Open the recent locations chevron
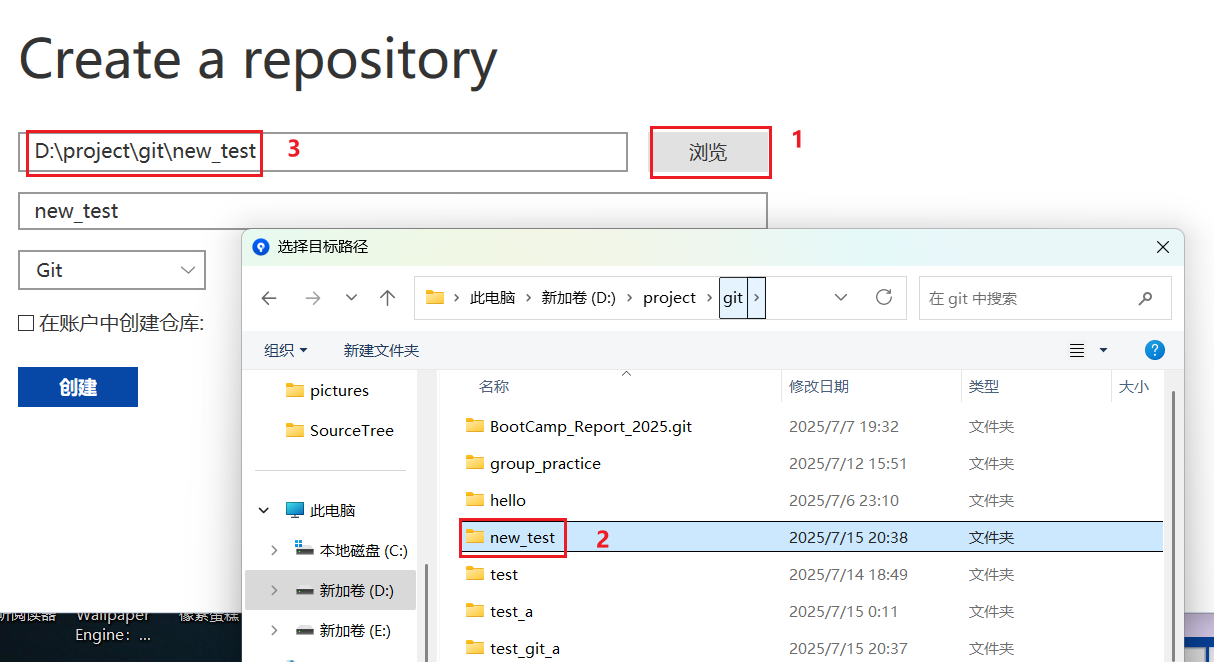Image resolution: width=1214 pixels, height=662 pixels. click(x=351, y=298)
